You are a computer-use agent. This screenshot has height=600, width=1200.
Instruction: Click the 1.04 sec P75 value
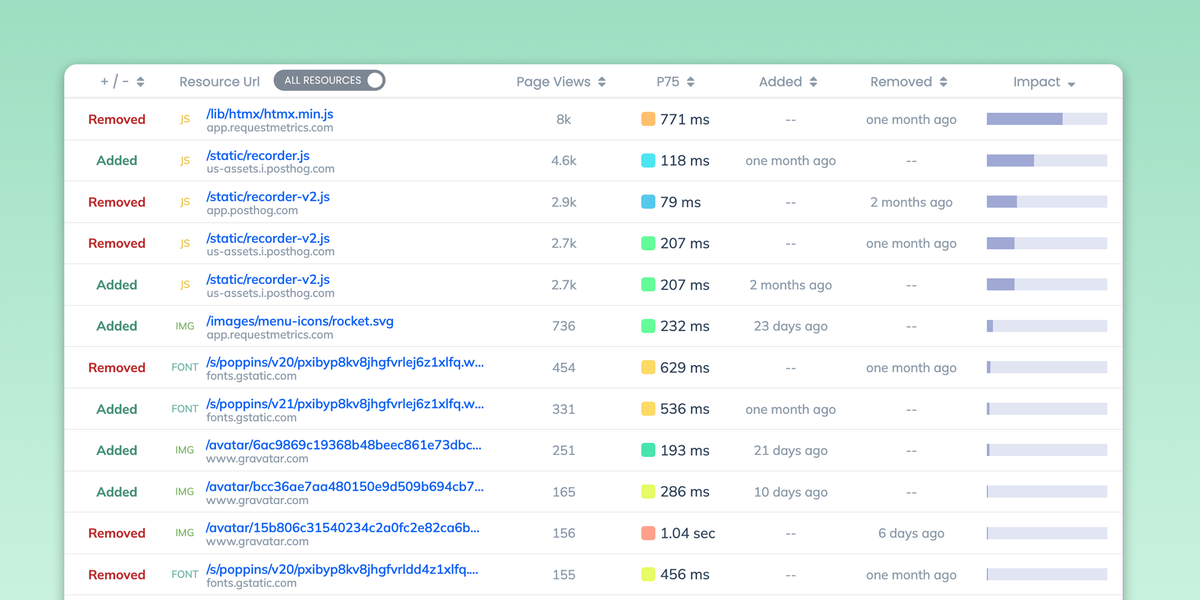coord(688,533)
